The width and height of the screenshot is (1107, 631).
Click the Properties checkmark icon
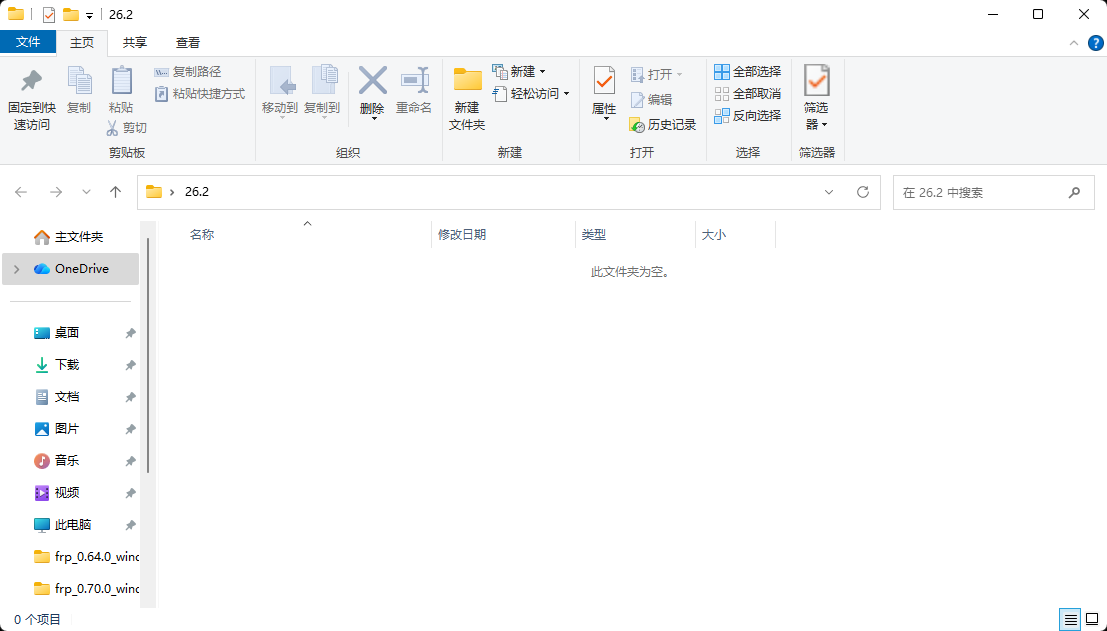coord(604,82)
